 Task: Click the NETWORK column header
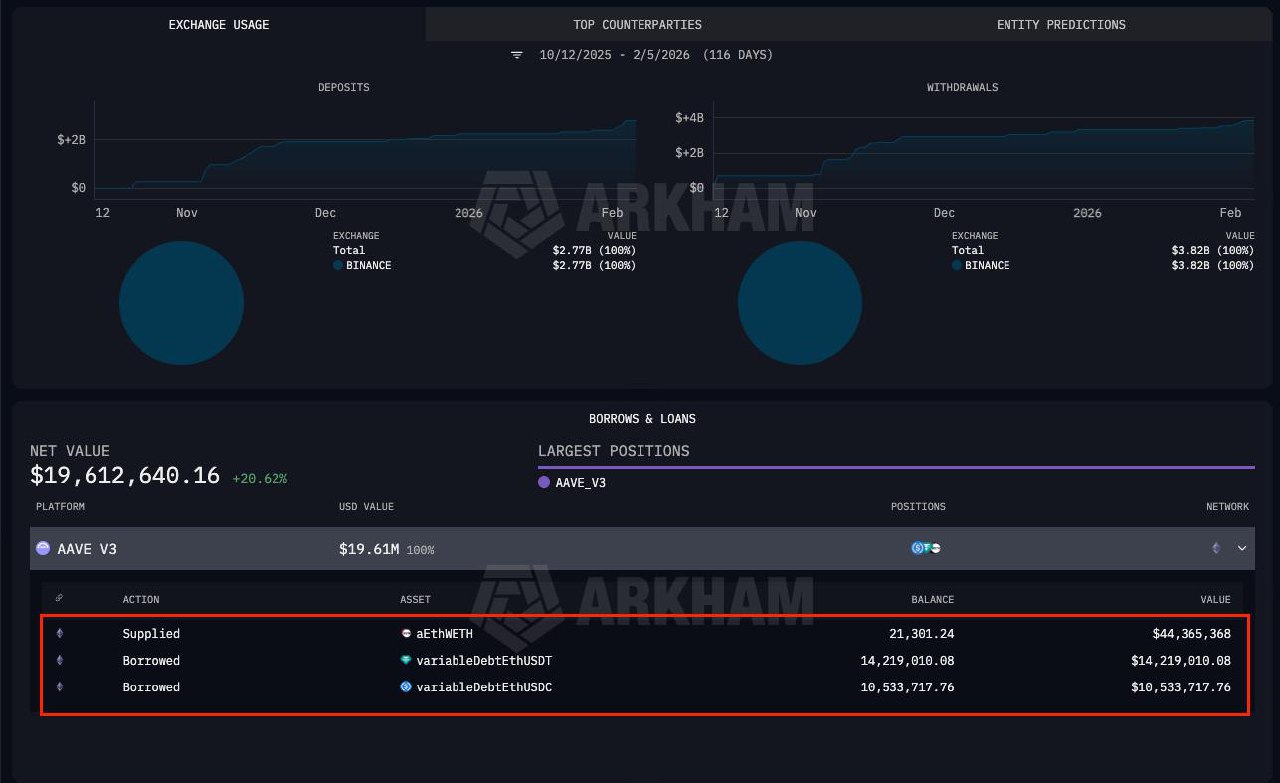(x=1228, y=507)
